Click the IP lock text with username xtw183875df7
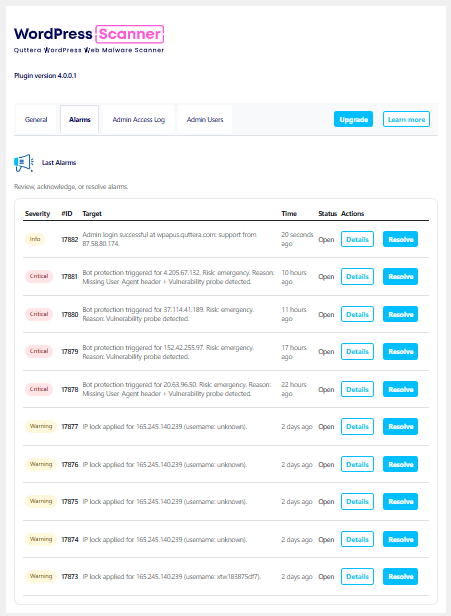The height and width of the screenshot is (616, 451). 171,577
